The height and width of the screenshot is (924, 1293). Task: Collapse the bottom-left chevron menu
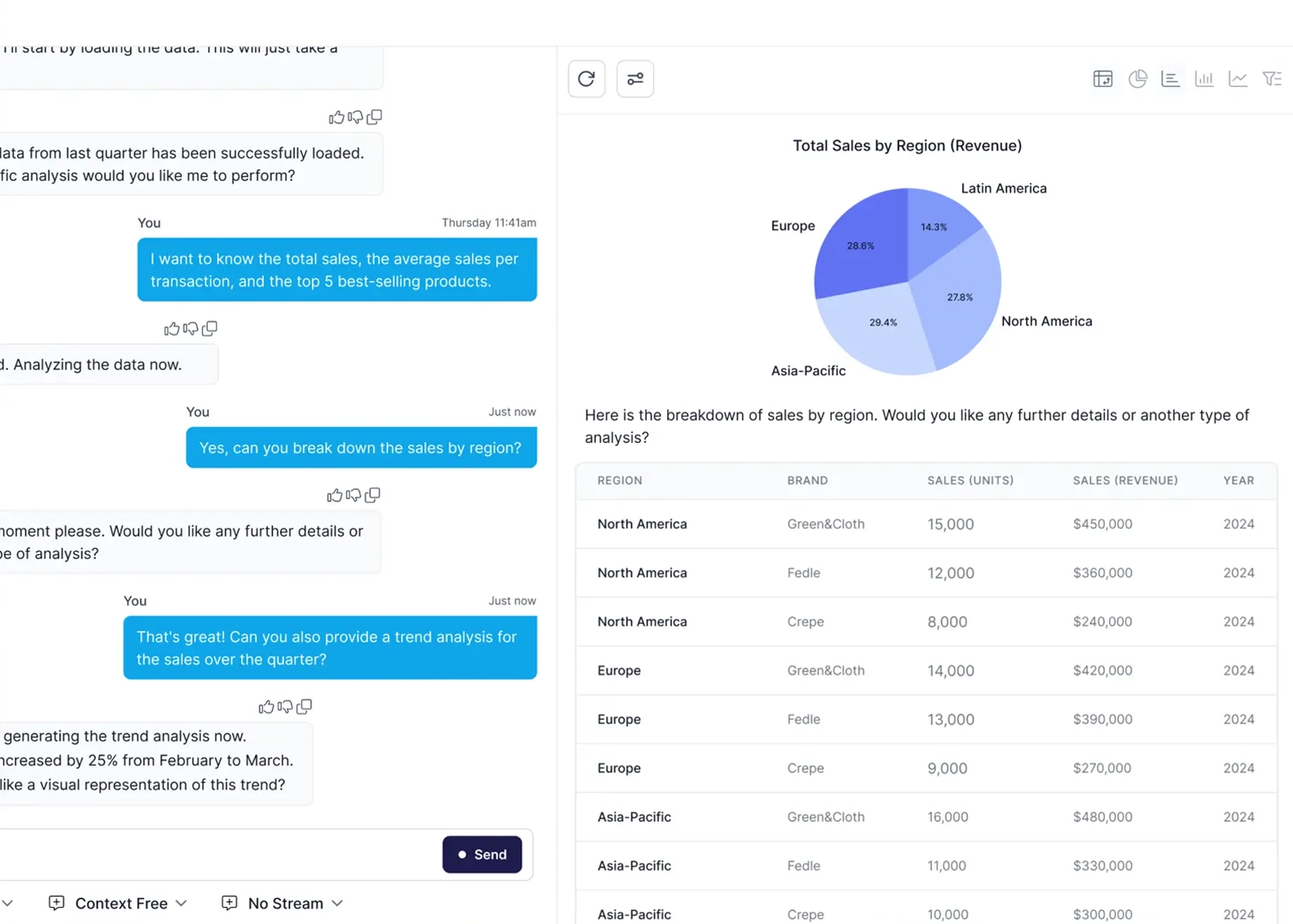pyautogui.click(x=8, y=903)
